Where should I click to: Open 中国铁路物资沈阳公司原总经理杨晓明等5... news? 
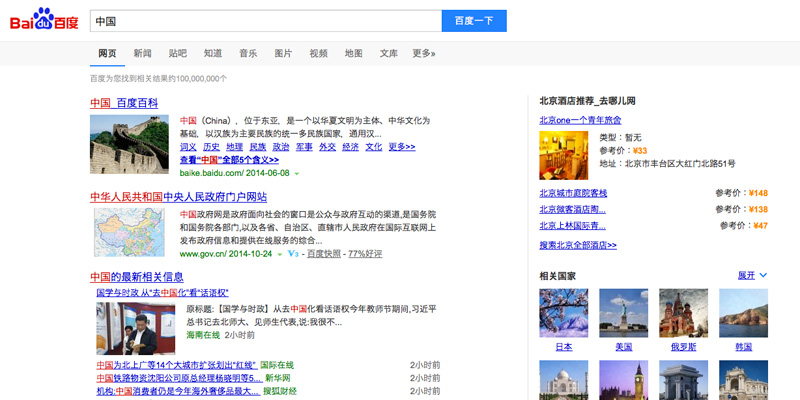tap(179, 378)
